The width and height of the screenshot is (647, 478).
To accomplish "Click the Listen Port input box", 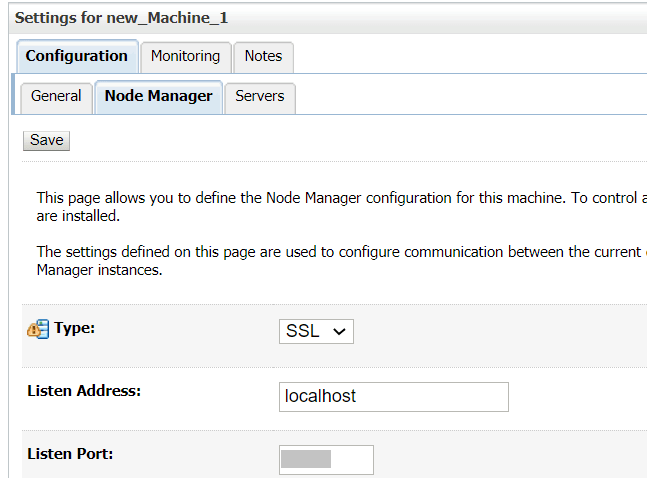I will pyautogui.click(x=326, y=460).
